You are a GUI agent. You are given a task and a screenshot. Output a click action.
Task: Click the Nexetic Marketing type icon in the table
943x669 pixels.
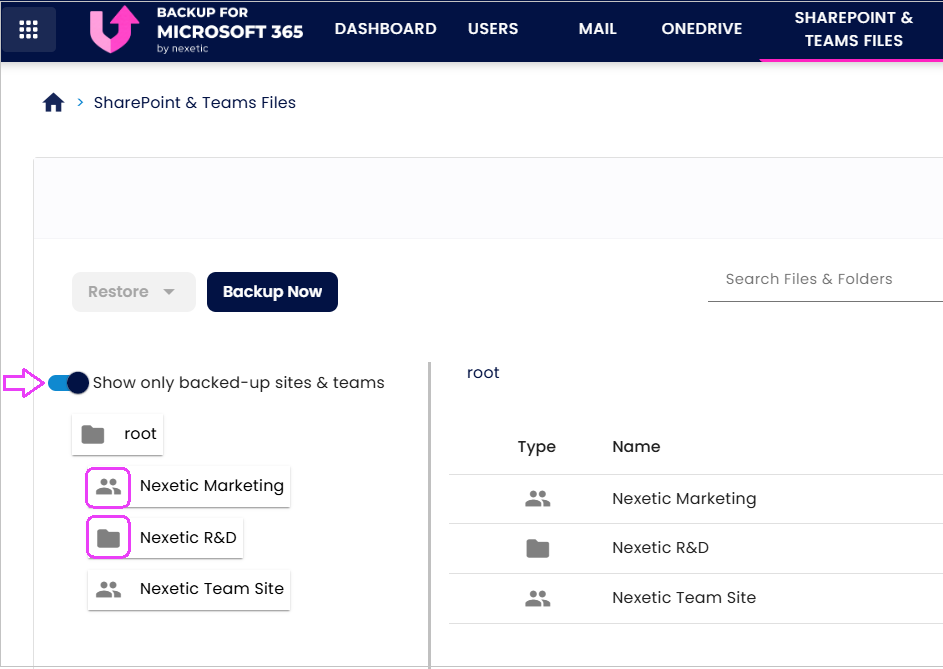(x=538, y=499)
